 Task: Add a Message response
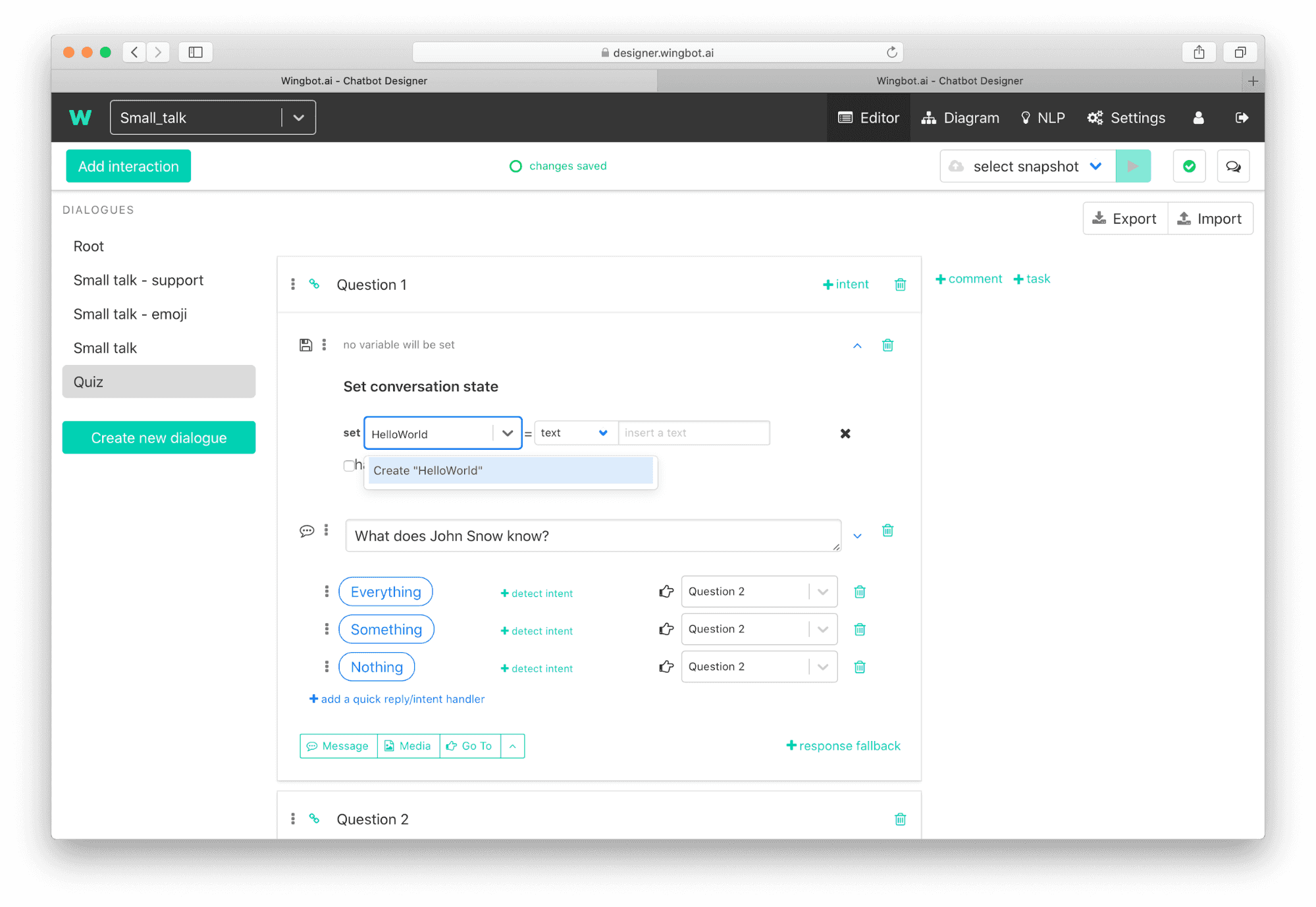(338, 746)
